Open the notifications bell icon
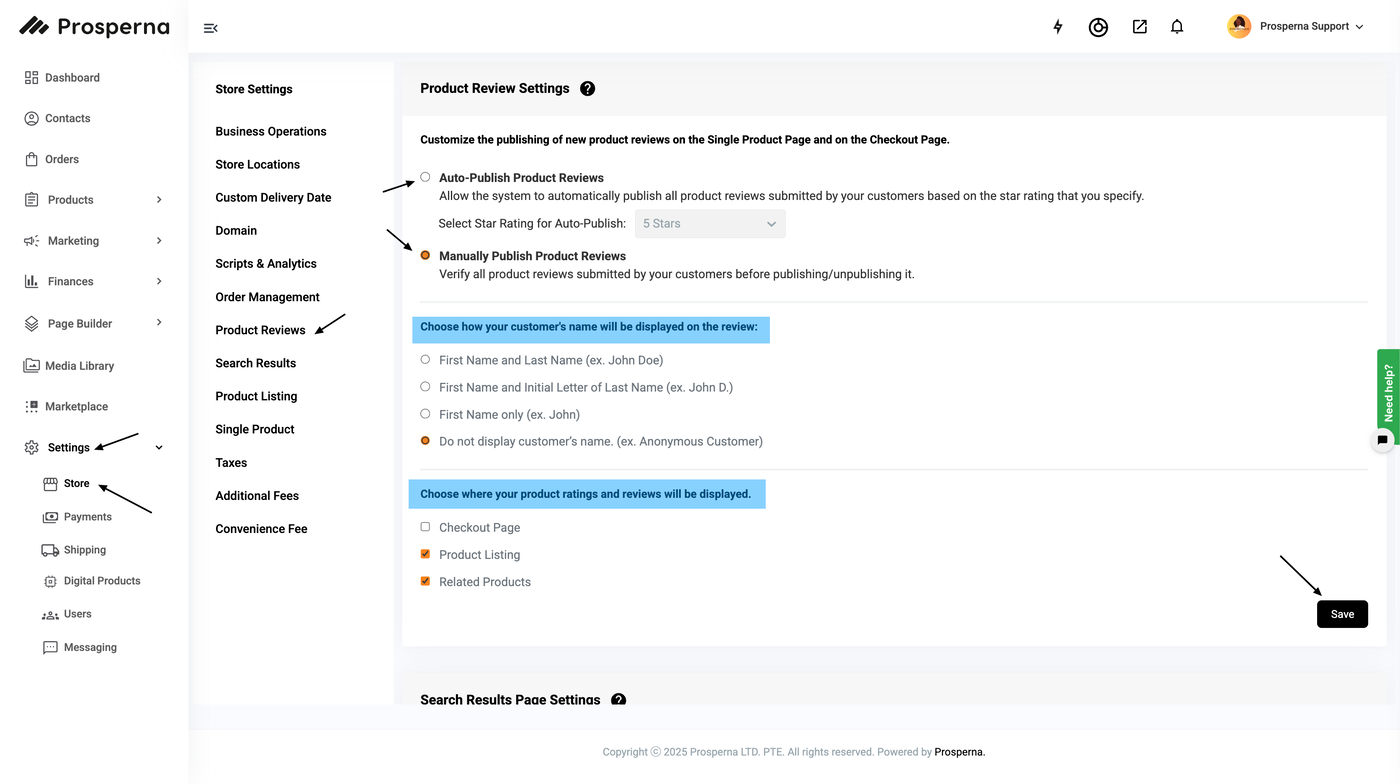 point(1177,27)
